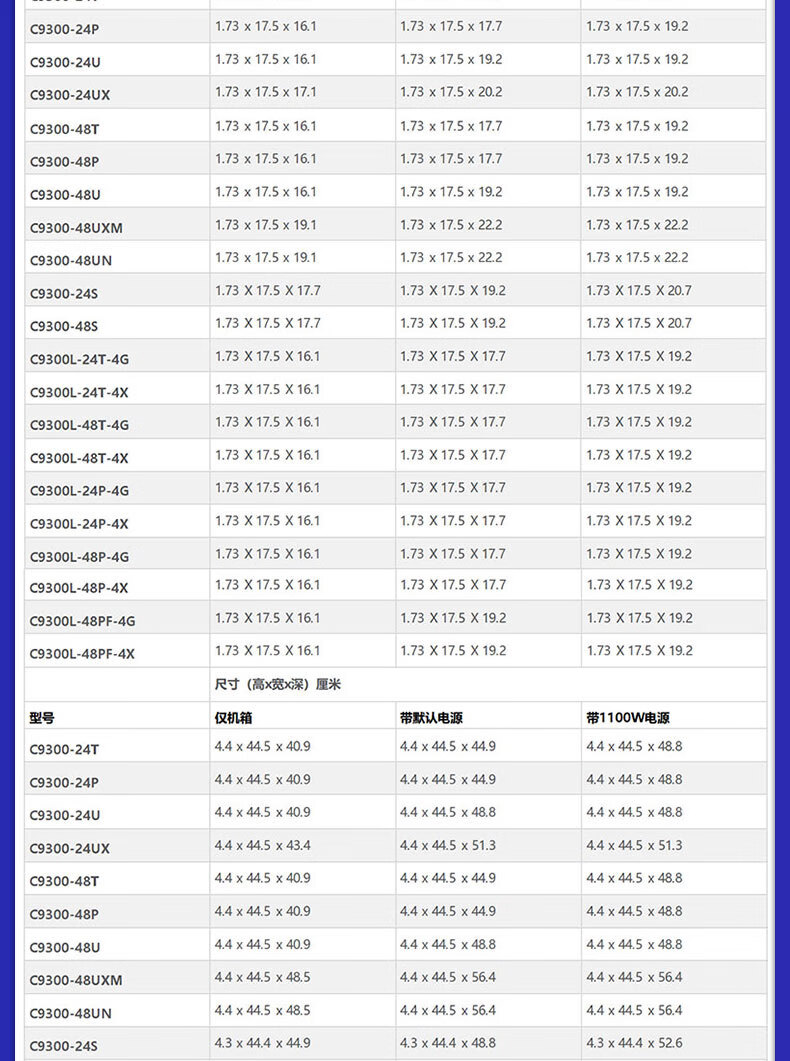Select the C9300L-48PF-4G model label

pos(83,621)
